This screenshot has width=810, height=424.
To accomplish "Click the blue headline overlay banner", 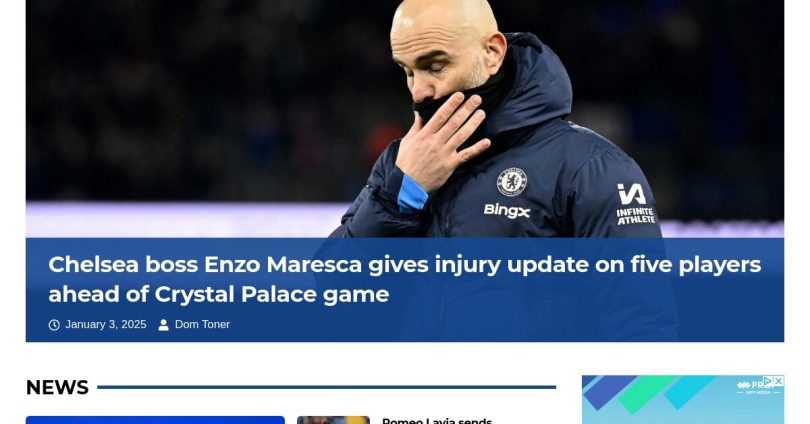I will 404,290.
